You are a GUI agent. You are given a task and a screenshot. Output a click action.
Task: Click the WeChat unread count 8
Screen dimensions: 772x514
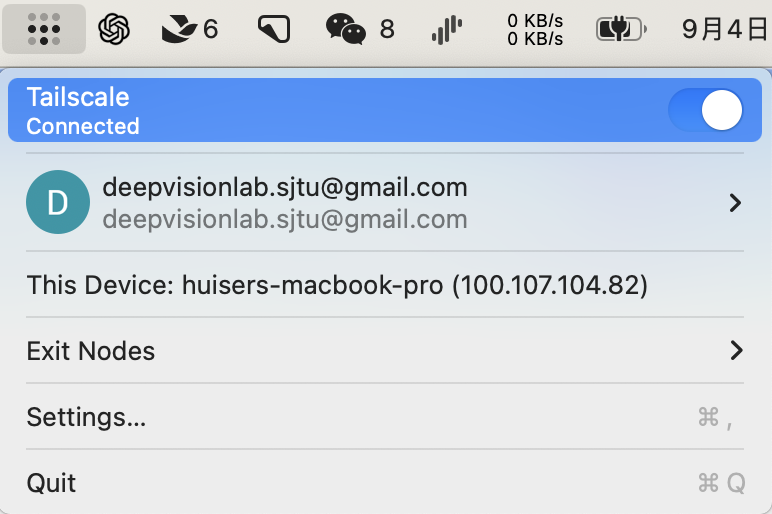[387, 29]
